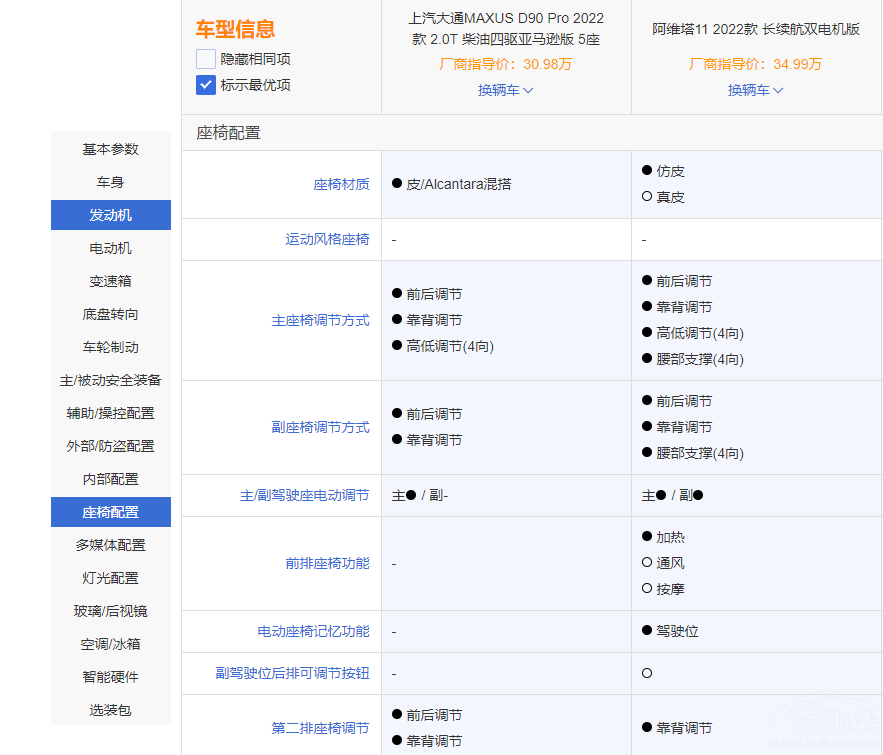Click 电动座椅记忆功能 link
This screenshot has height=755, width=883.
pos(313,631)
